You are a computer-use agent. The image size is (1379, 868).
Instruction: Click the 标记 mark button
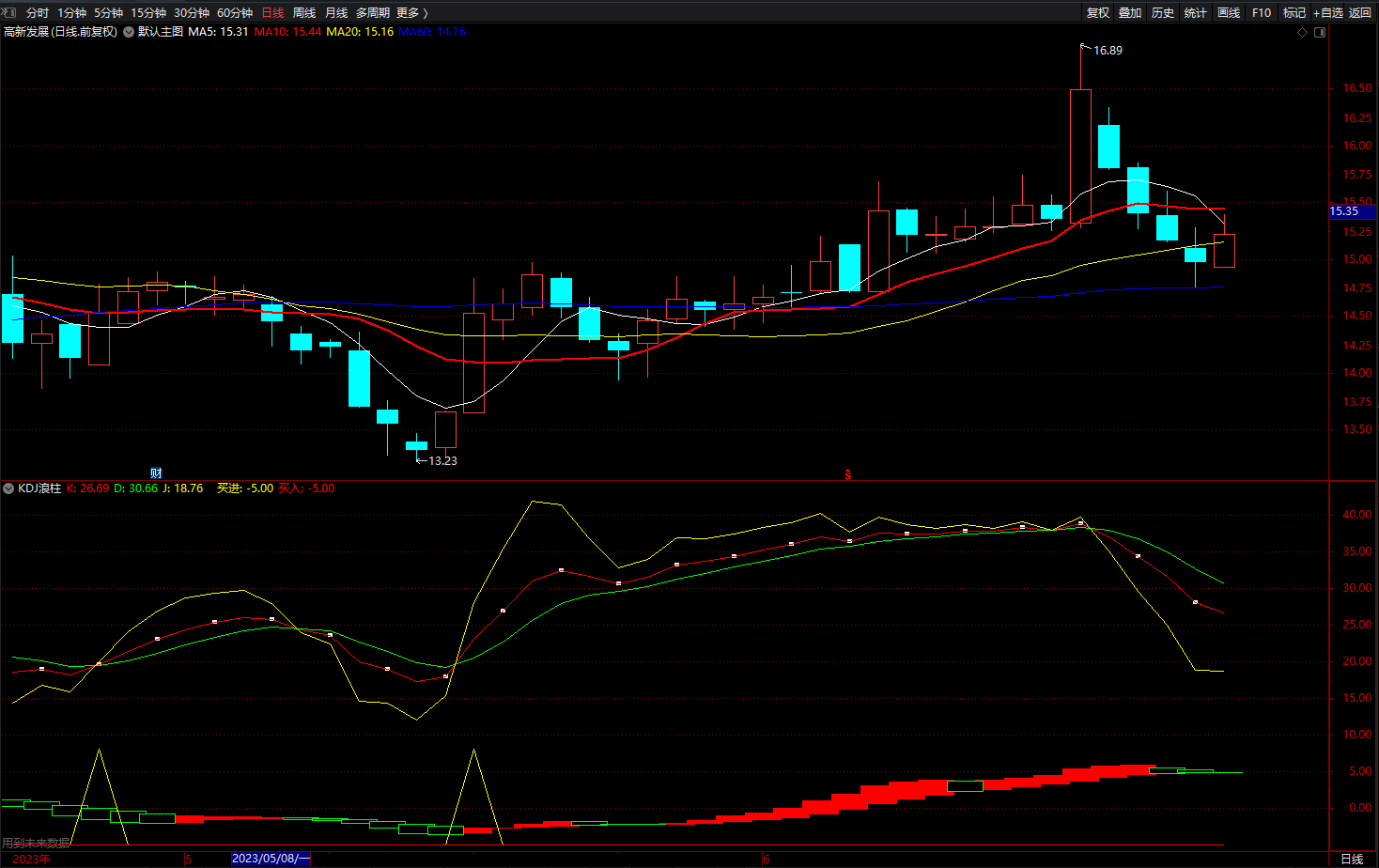click(1294, 13)
